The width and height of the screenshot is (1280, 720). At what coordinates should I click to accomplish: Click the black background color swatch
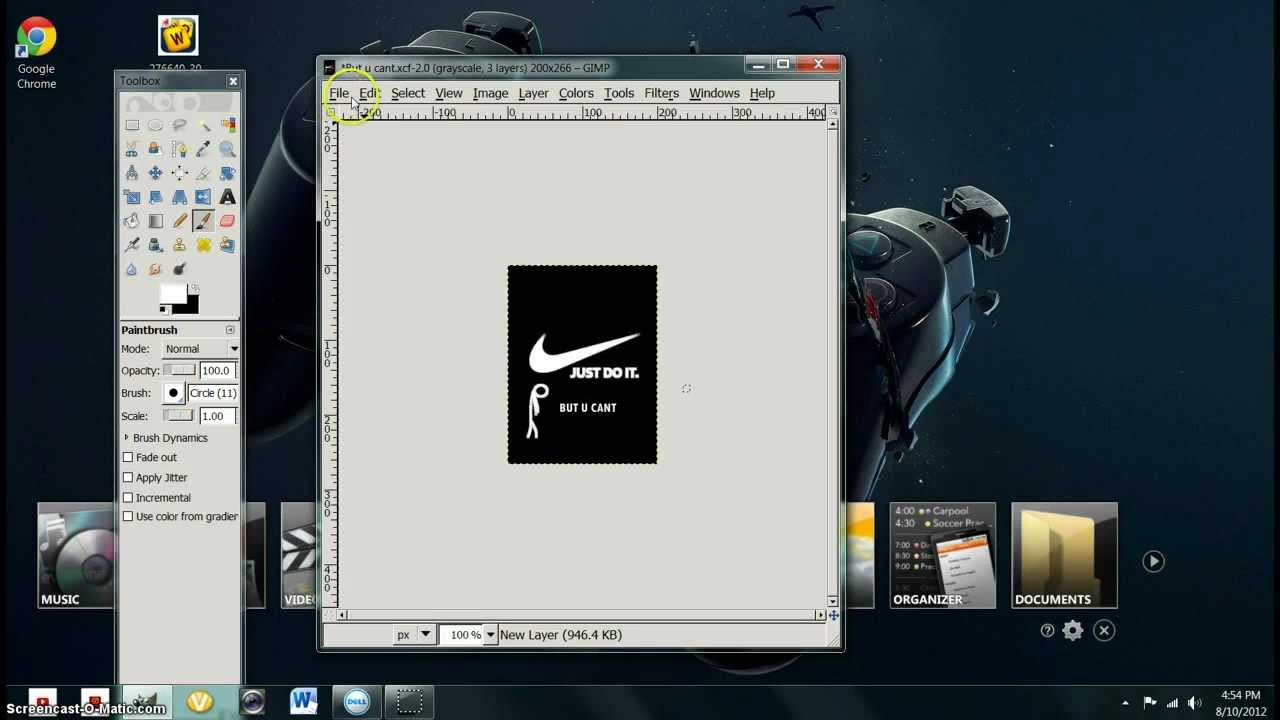tap(190, 306)
